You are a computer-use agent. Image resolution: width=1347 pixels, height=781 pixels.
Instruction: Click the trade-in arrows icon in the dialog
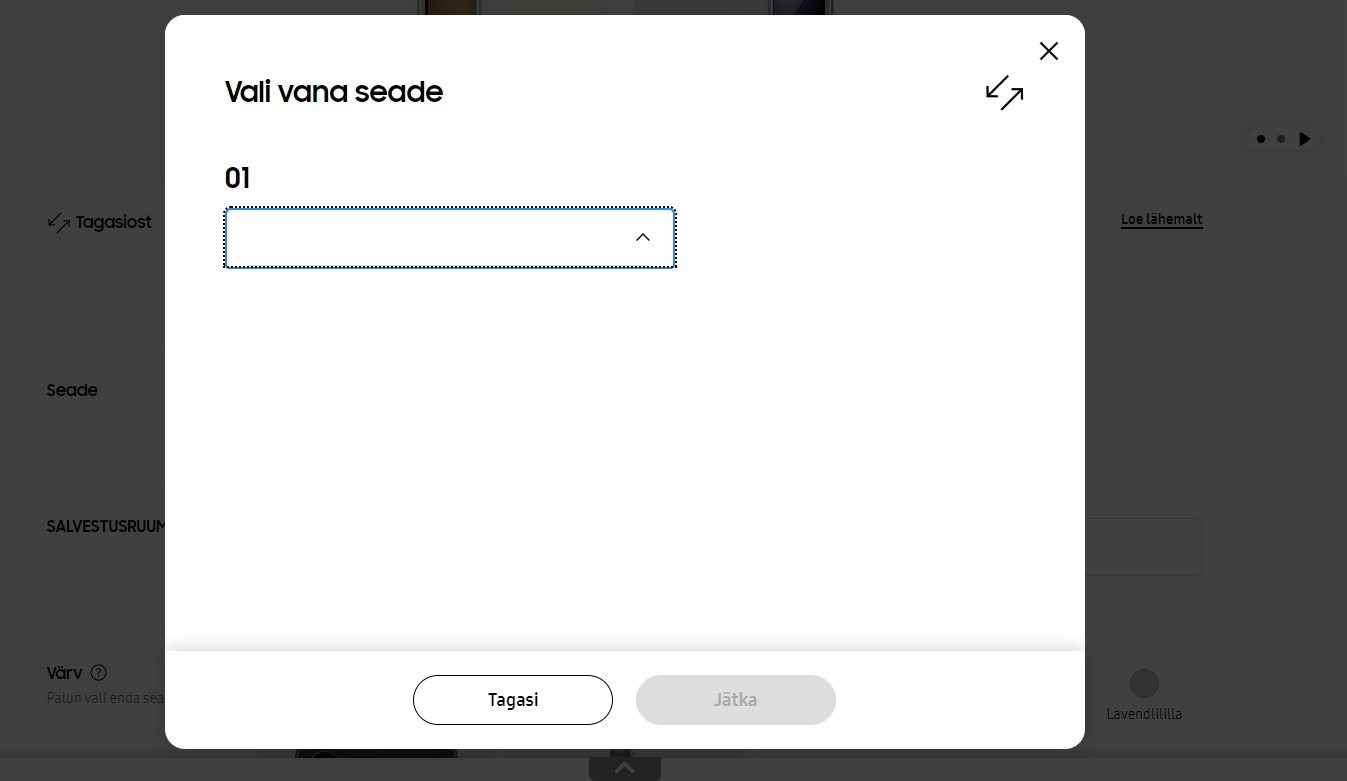coord(1004,93)
